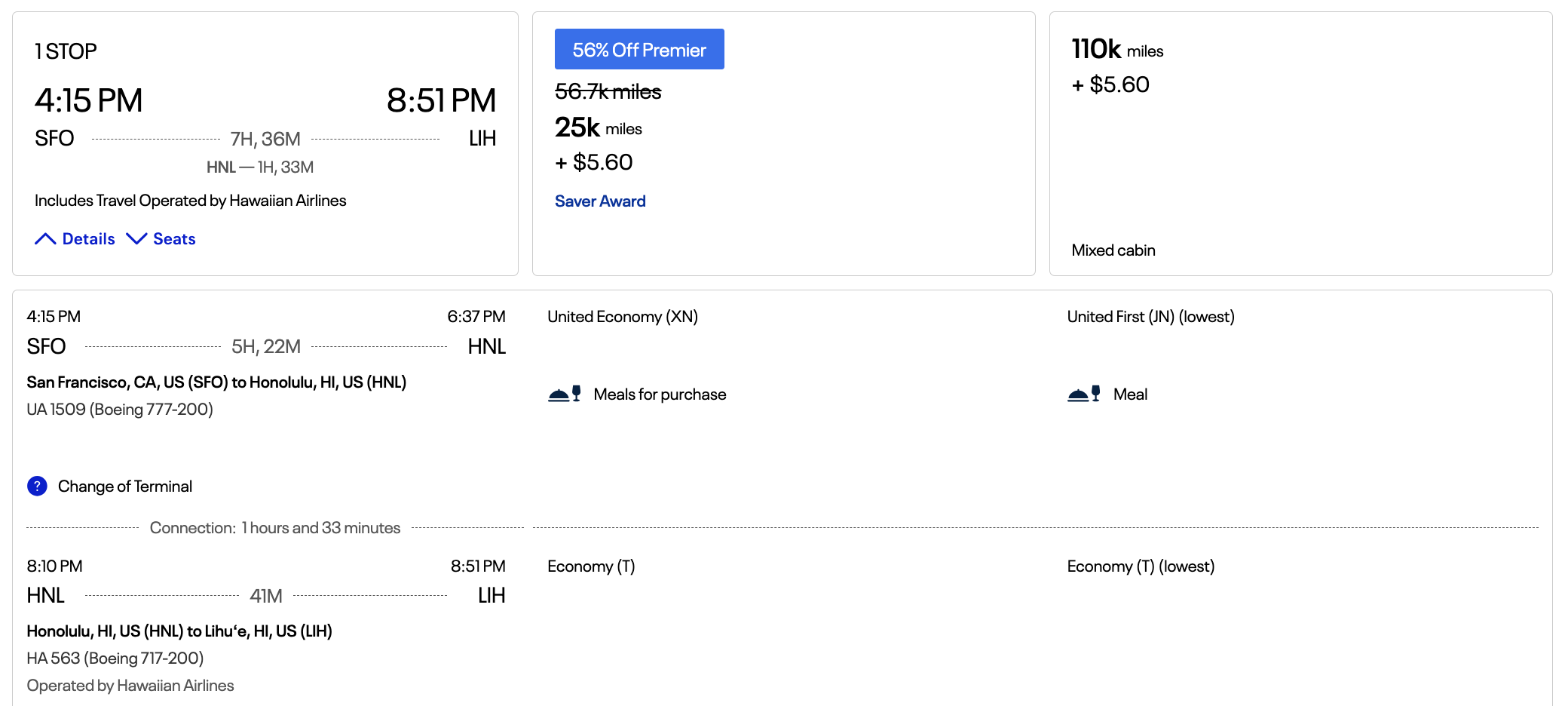Viewport: 1568px width, 706px height.
Task: Click the 'Honolulu, HI, US (HNL) to Lihuʻe' heading
Action: (x=179, y=631)
